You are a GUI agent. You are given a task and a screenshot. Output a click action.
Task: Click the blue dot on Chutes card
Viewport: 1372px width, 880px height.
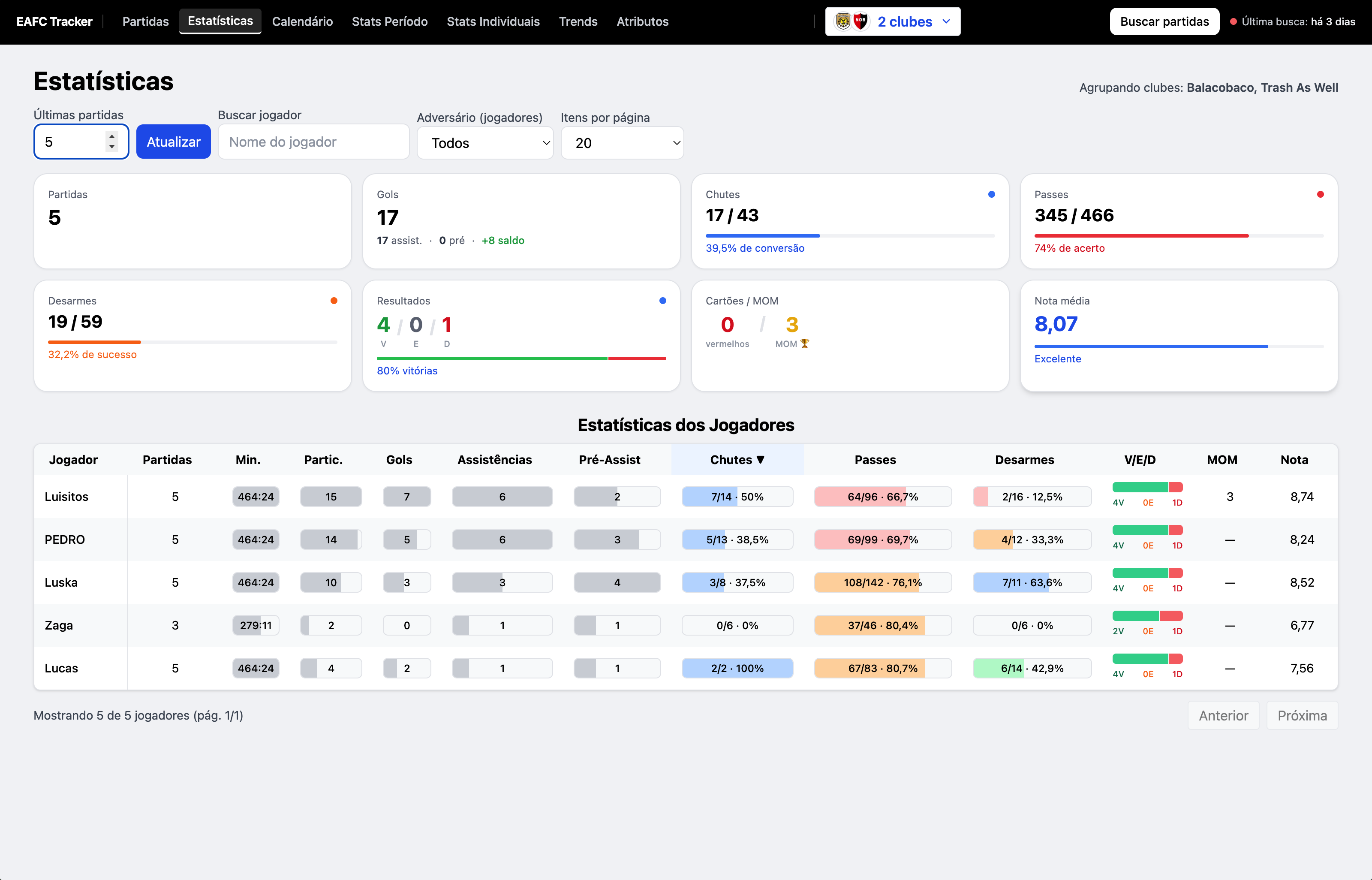[x=992, y=194]
